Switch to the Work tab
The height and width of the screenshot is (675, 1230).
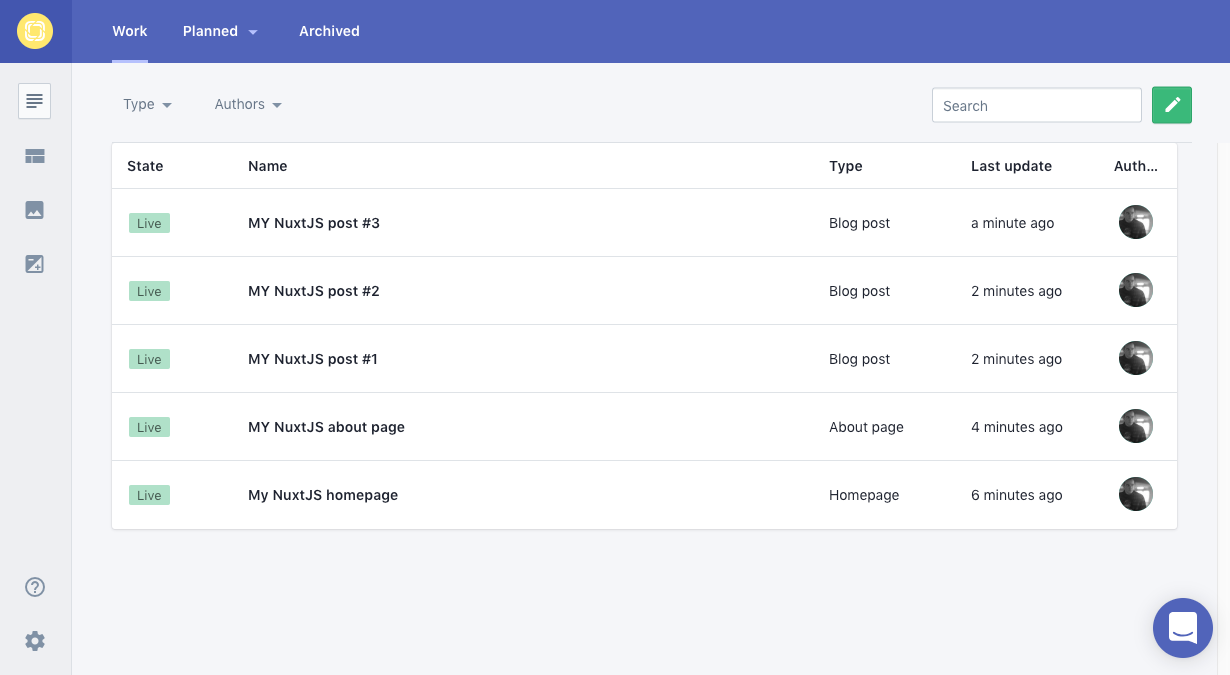[130, 31]
